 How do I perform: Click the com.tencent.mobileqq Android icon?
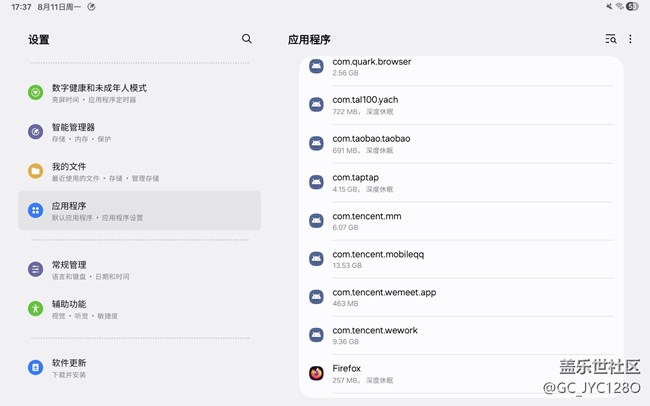pyautogui.click(x=316, y=259)
